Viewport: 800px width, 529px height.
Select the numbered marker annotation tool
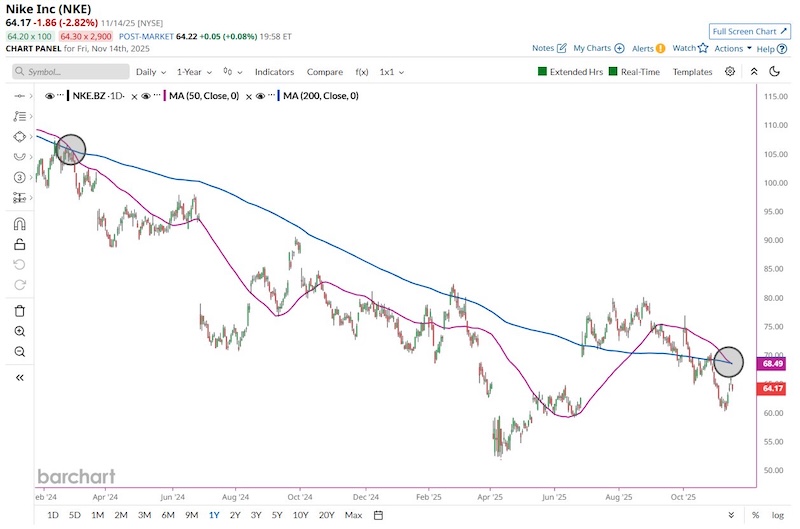(x=19, y=178)
